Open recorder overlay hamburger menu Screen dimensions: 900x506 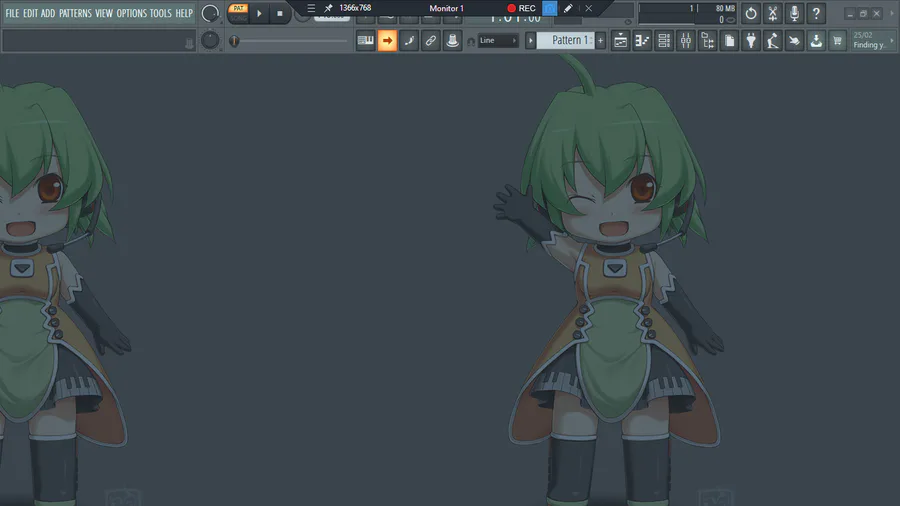pyautogui.click(x=311, y=8)
